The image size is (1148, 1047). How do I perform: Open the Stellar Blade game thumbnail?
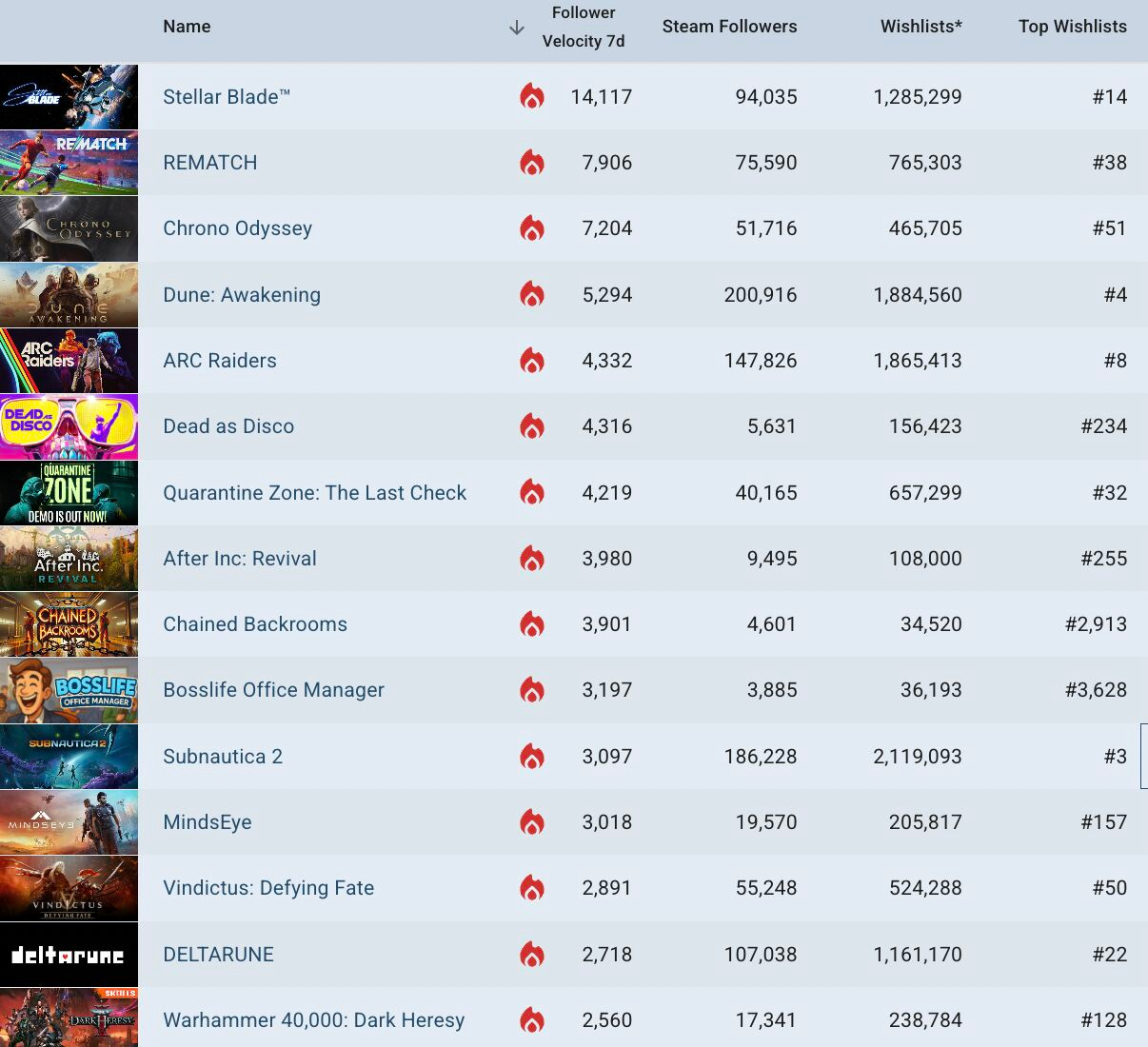[69, 97]
